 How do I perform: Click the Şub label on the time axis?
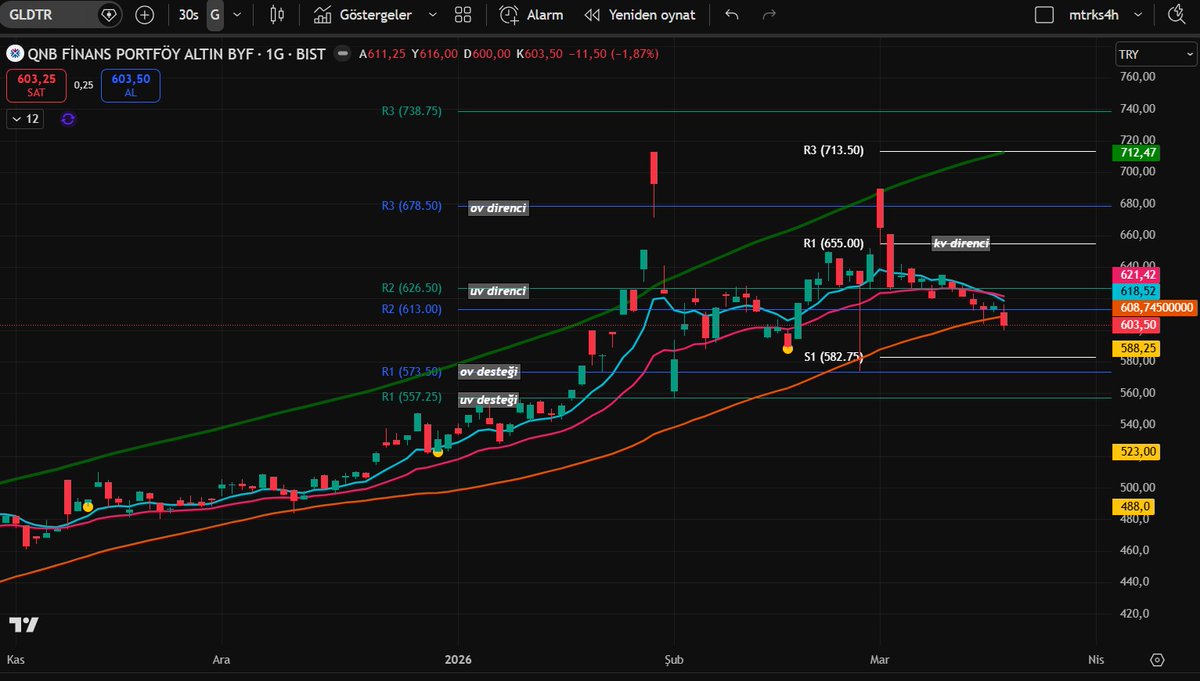click(674, 660)
